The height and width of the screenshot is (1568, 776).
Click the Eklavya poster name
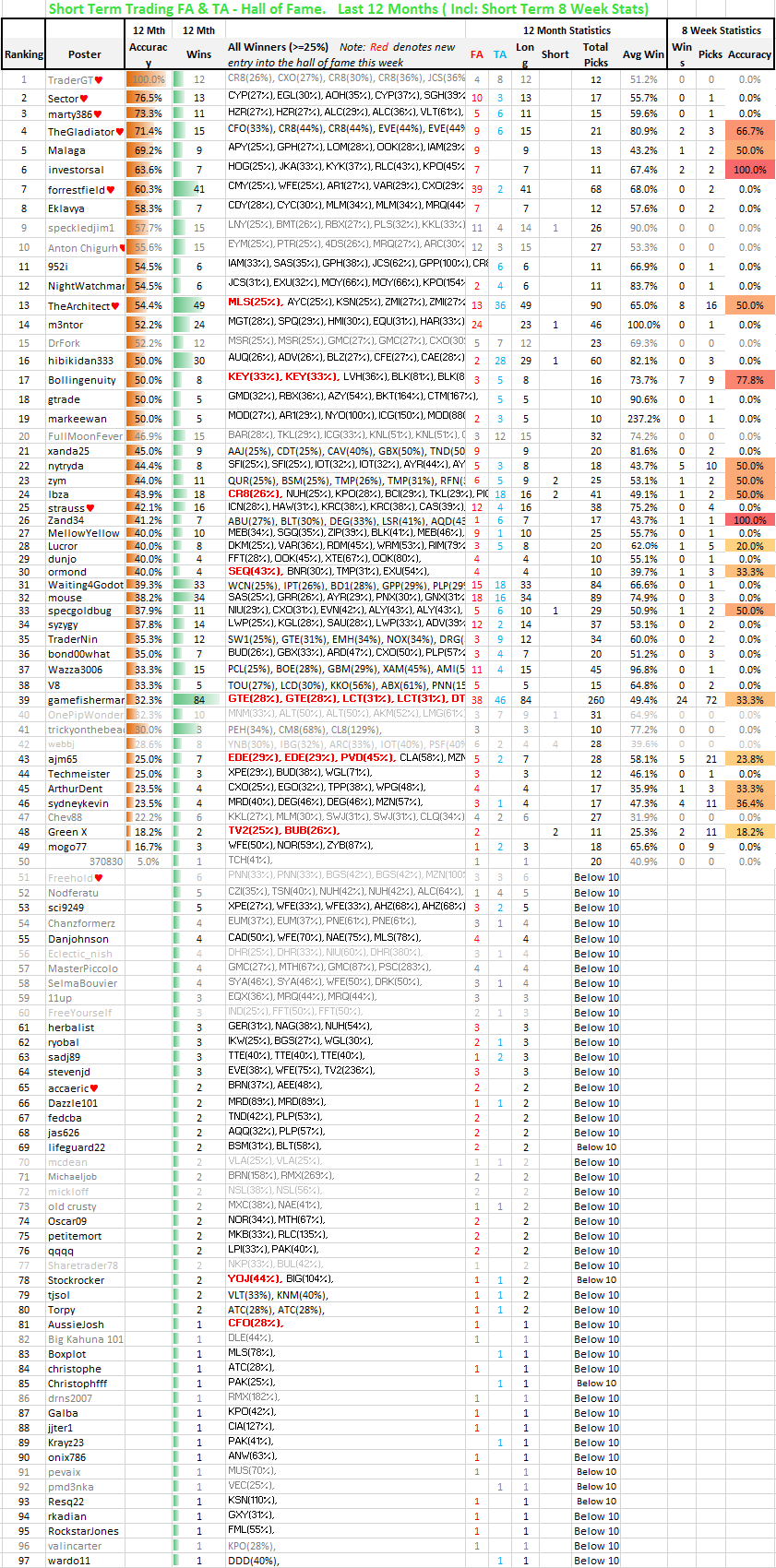click(66, 208)
